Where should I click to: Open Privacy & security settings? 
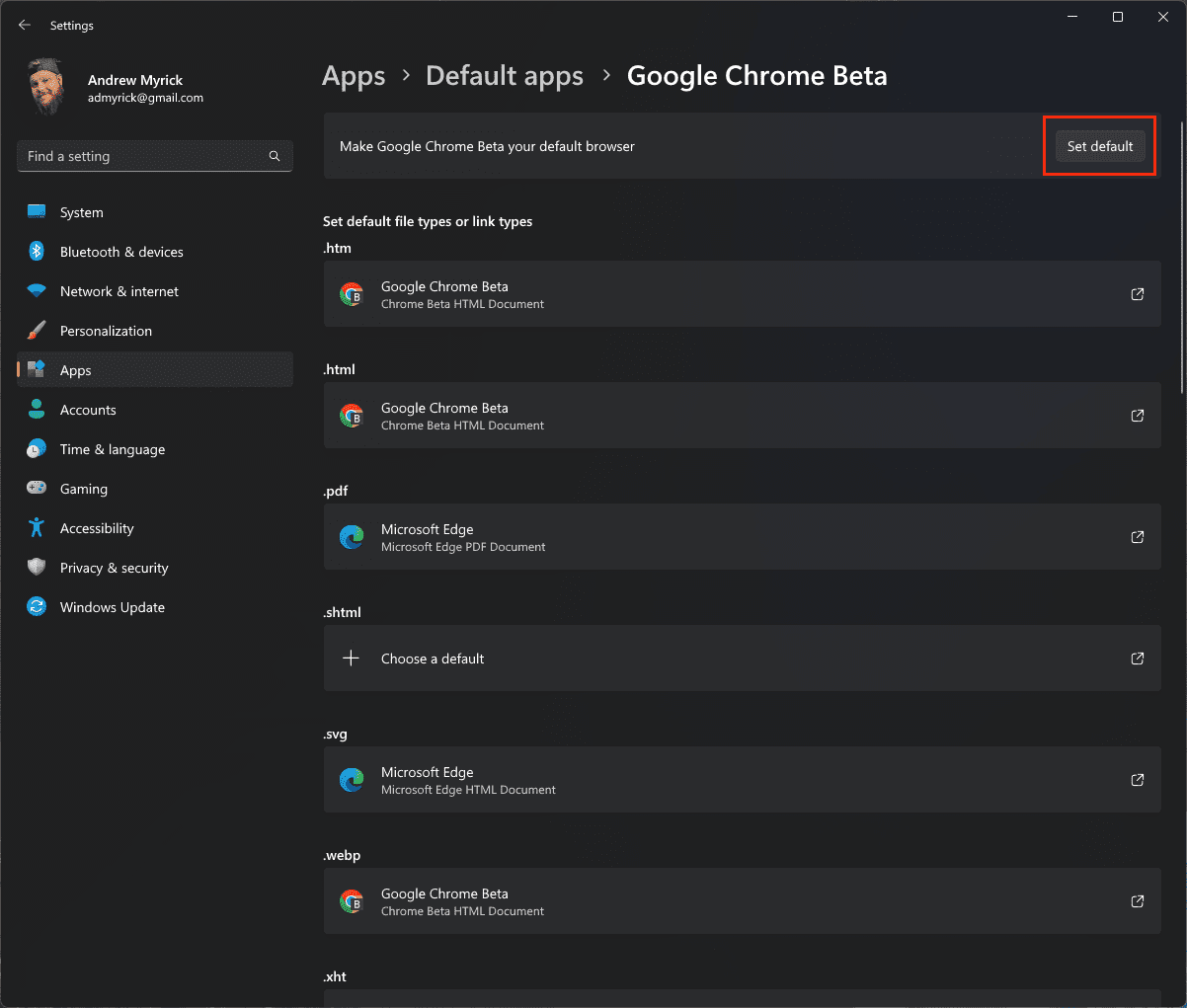point(155,568)
